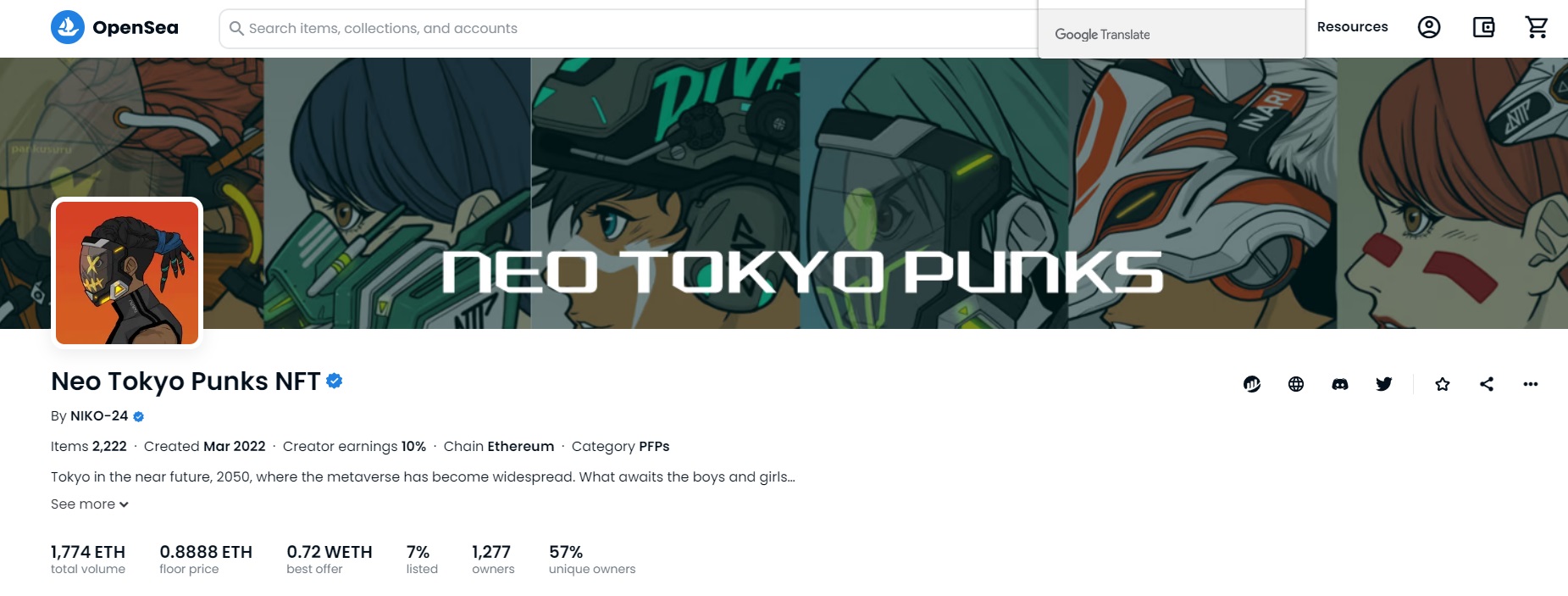Image resolution: width=1568 pixels, height=596 pixels.
Task: Add collection to watchlist with star
Action: point(1443,384)
